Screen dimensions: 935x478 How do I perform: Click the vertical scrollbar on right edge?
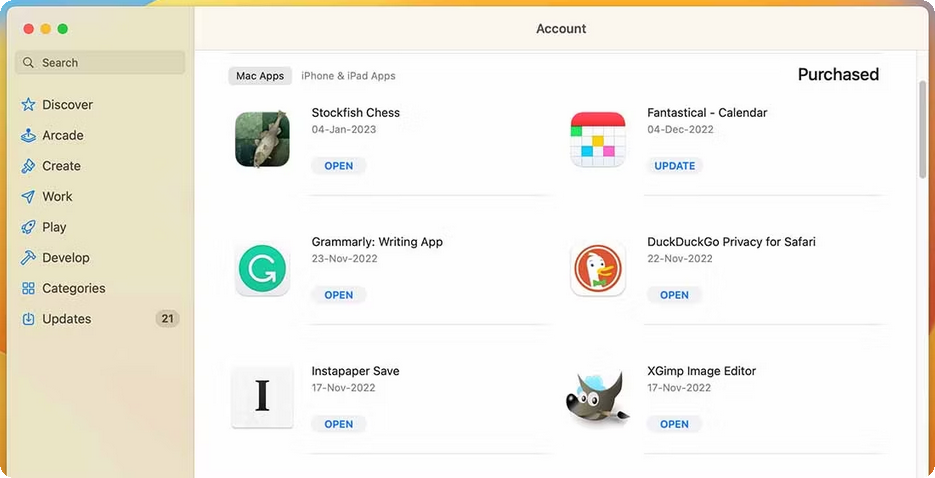pyautogui.click(x=922, y=128)
